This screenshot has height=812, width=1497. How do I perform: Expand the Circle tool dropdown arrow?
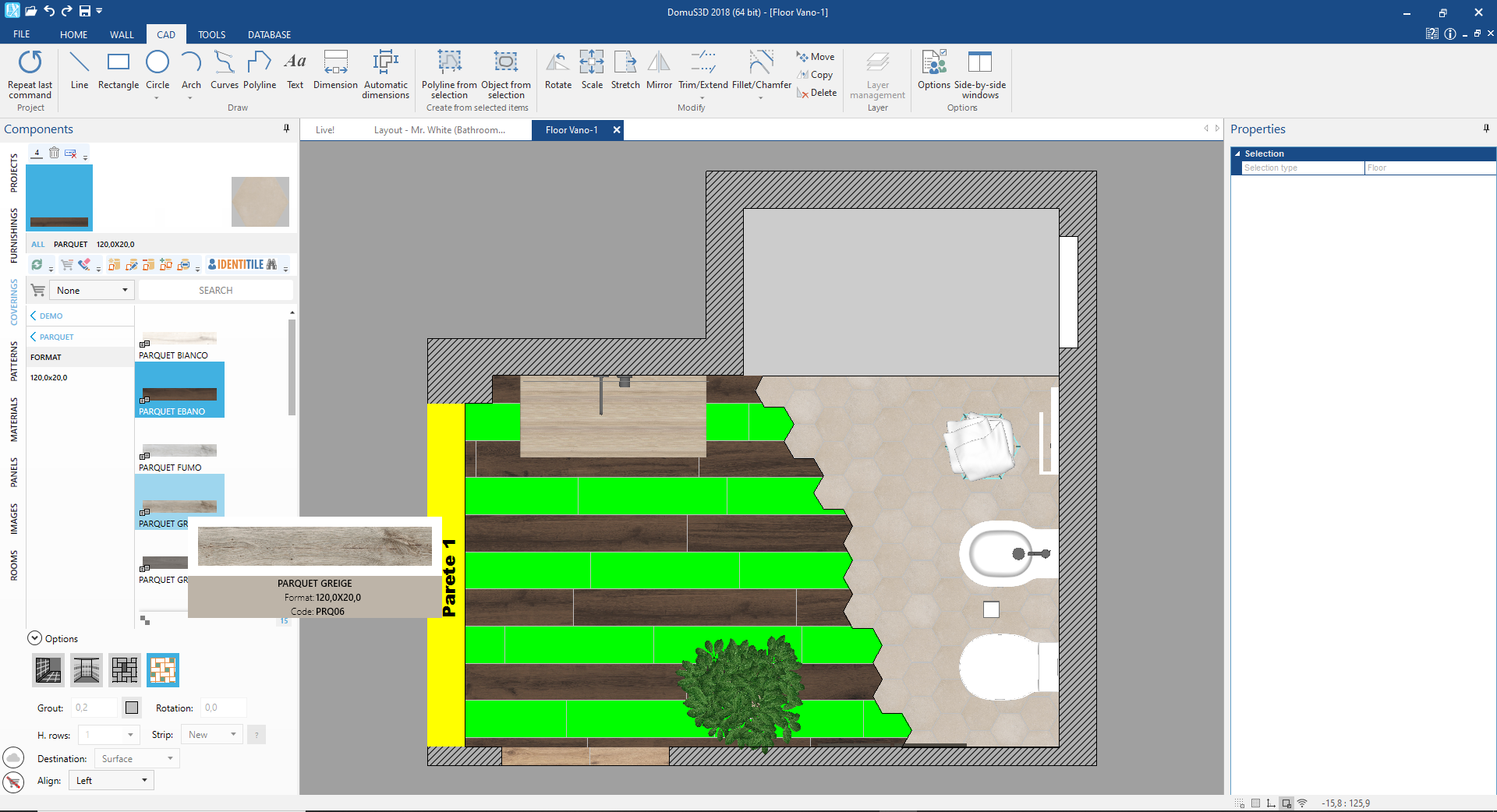[x=157, y=98]
